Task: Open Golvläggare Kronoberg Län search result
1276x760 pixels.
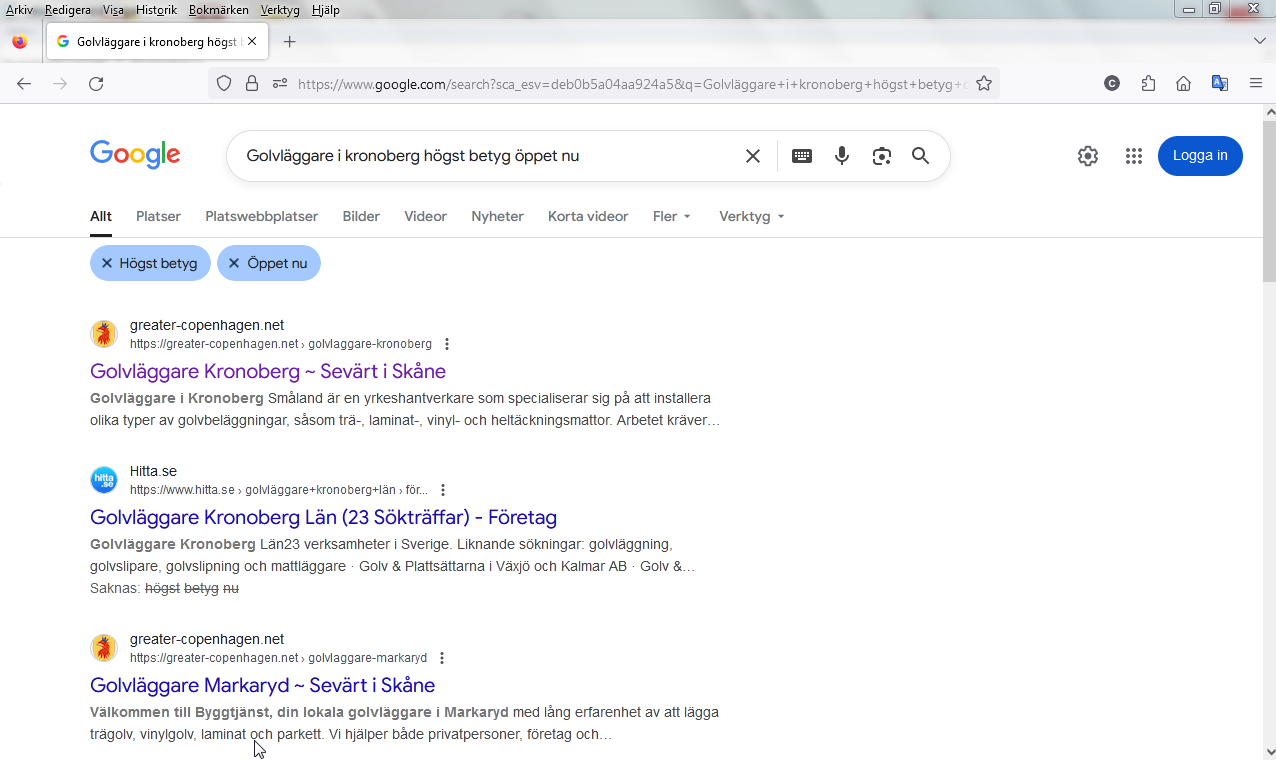Action: tap(323, 517)
